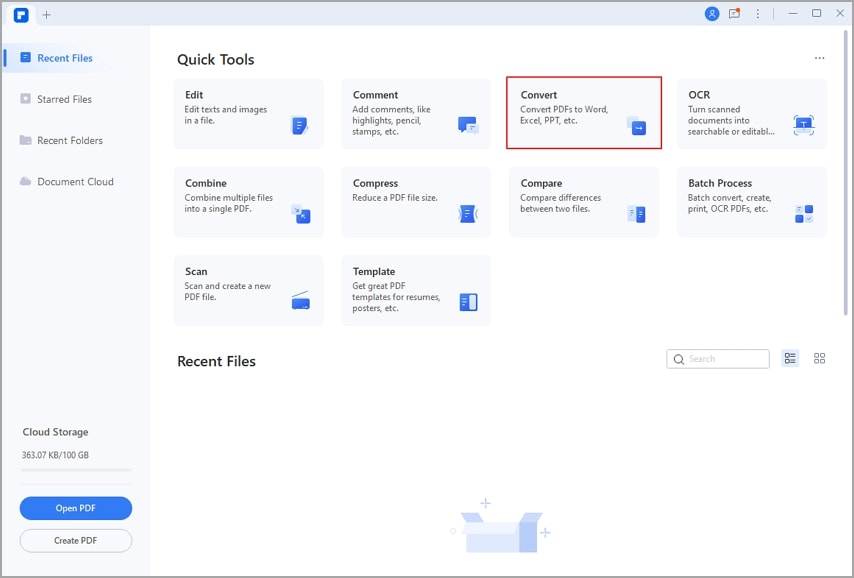Click the Document Cloud cloud icon
Image resolution: width=854 pixels, height=578 pixels.
pos(26,181)
